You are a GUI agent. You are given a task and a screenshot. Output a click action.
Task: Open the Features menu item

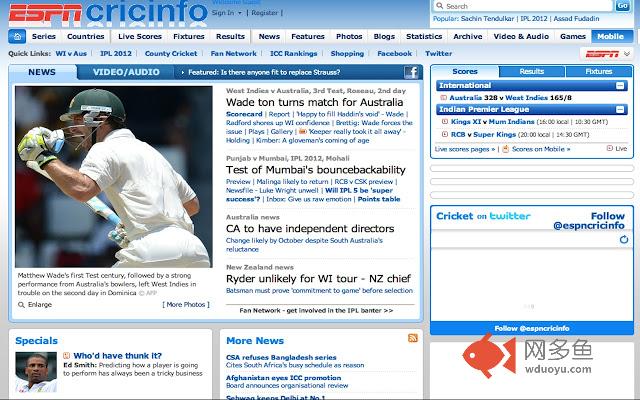click(308, 36)
